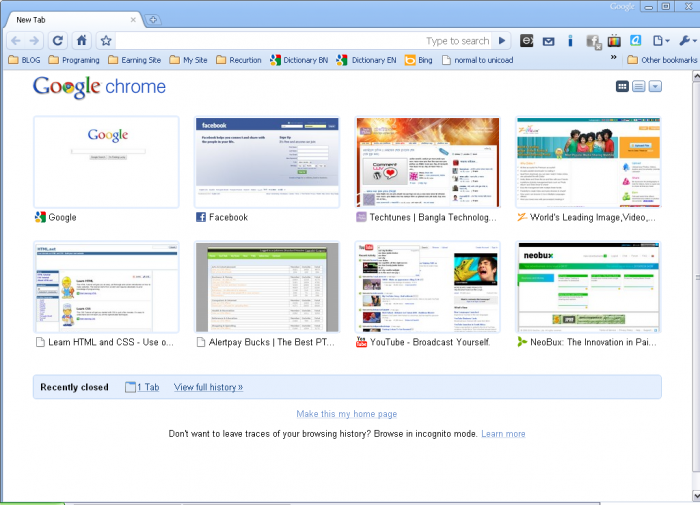Click 'Learn HTML and CSS - Use o...' title
This screenshot has width=700, height=505.
coord(111,342)
